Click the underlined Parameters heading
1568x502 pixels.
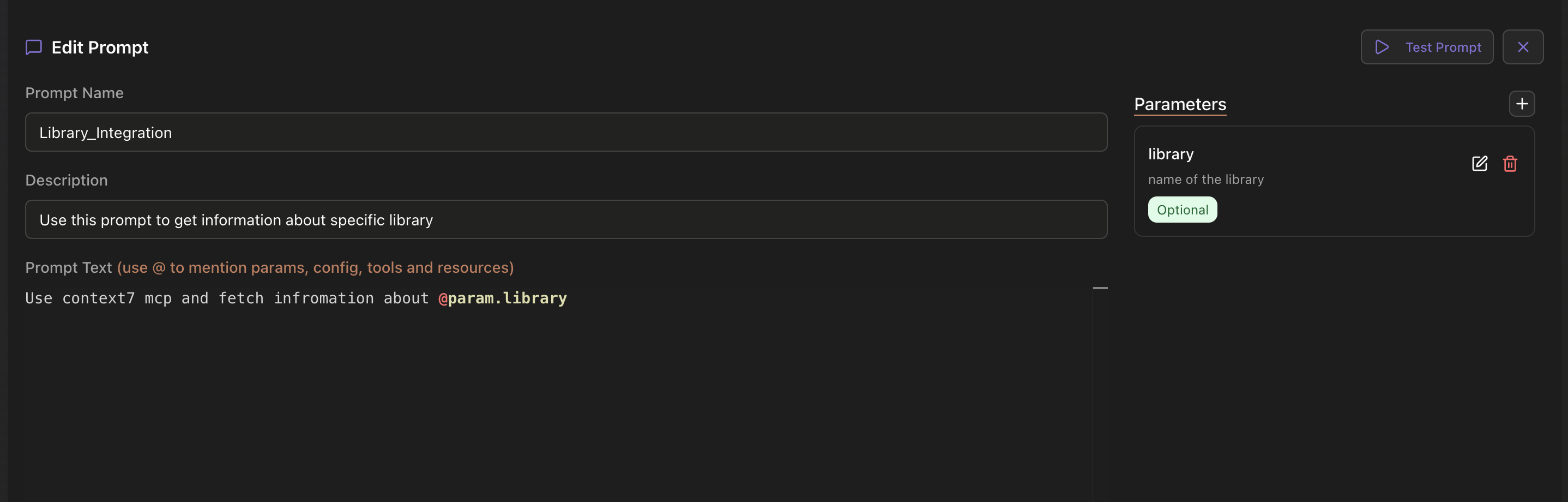point(1180,104)
